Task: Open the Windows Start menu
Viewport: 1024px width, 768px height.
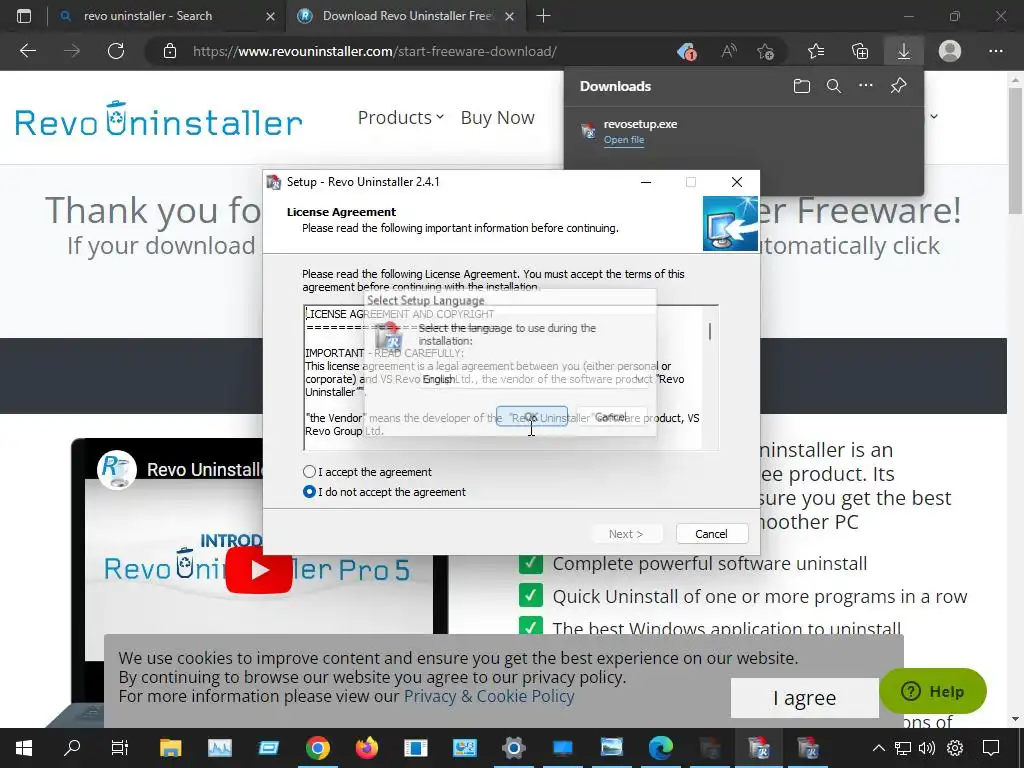Action: click(24, 748)
